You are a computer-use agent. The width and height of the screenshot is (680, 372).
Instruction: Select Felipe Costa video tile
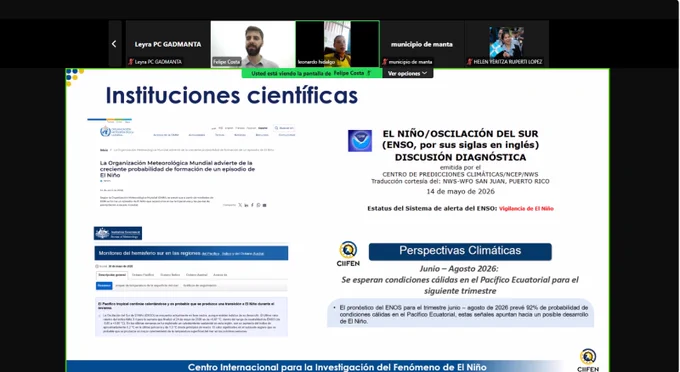click(x=252, y=44)
